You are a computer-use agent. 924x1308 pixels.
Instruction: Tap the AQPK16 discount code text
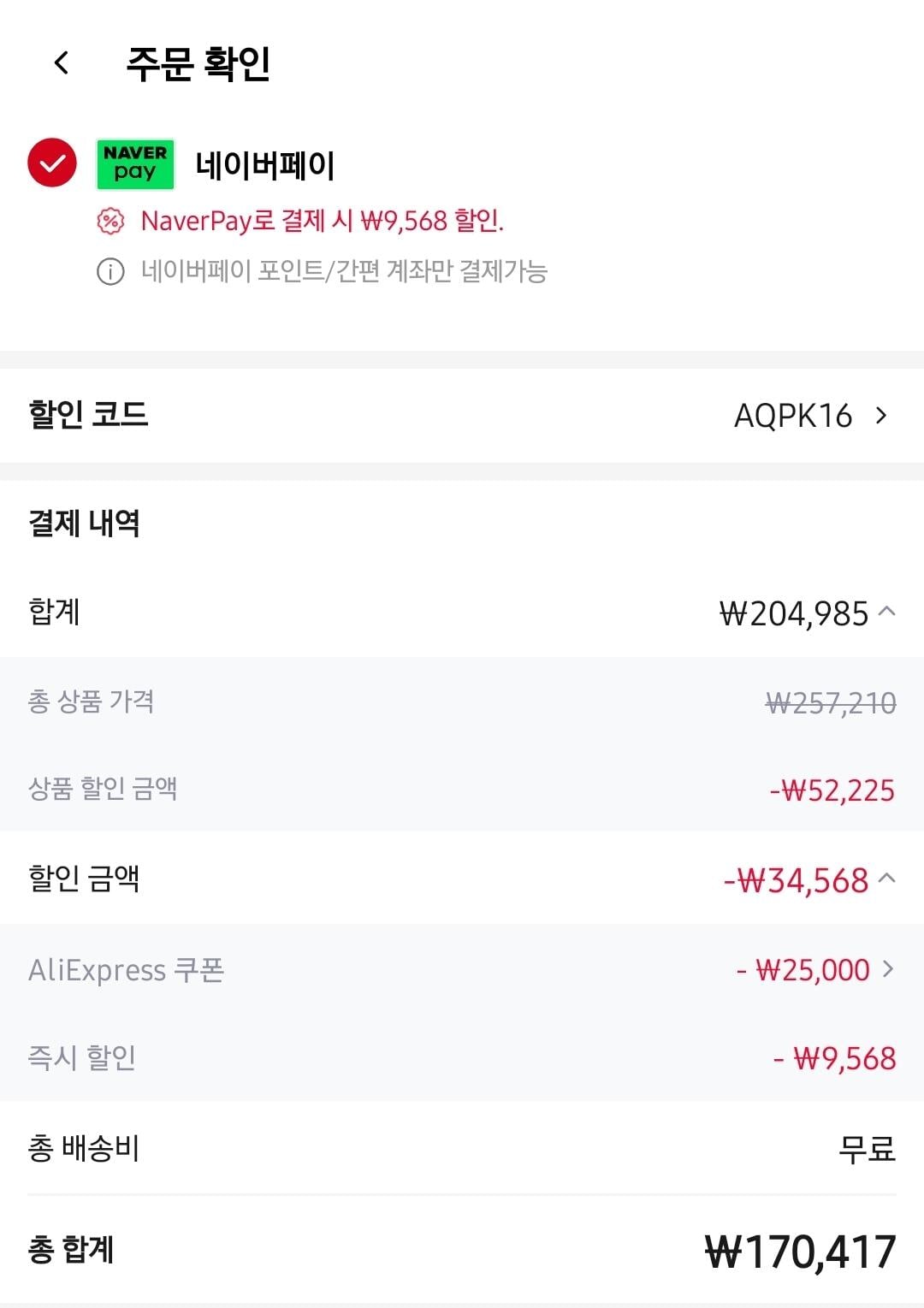(793, 416)
